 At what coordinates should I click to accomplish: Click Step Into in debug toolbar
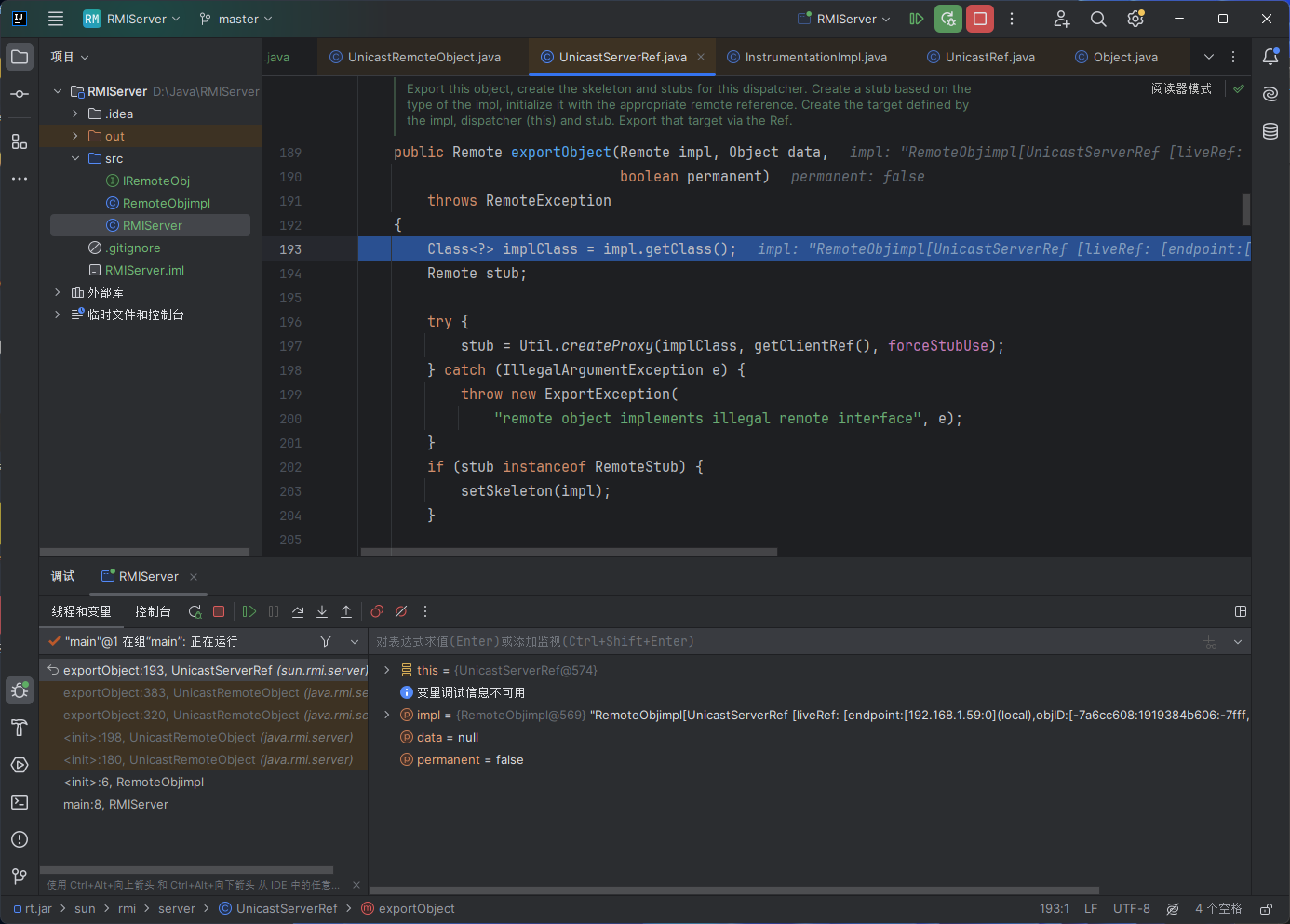click(322, 611)
